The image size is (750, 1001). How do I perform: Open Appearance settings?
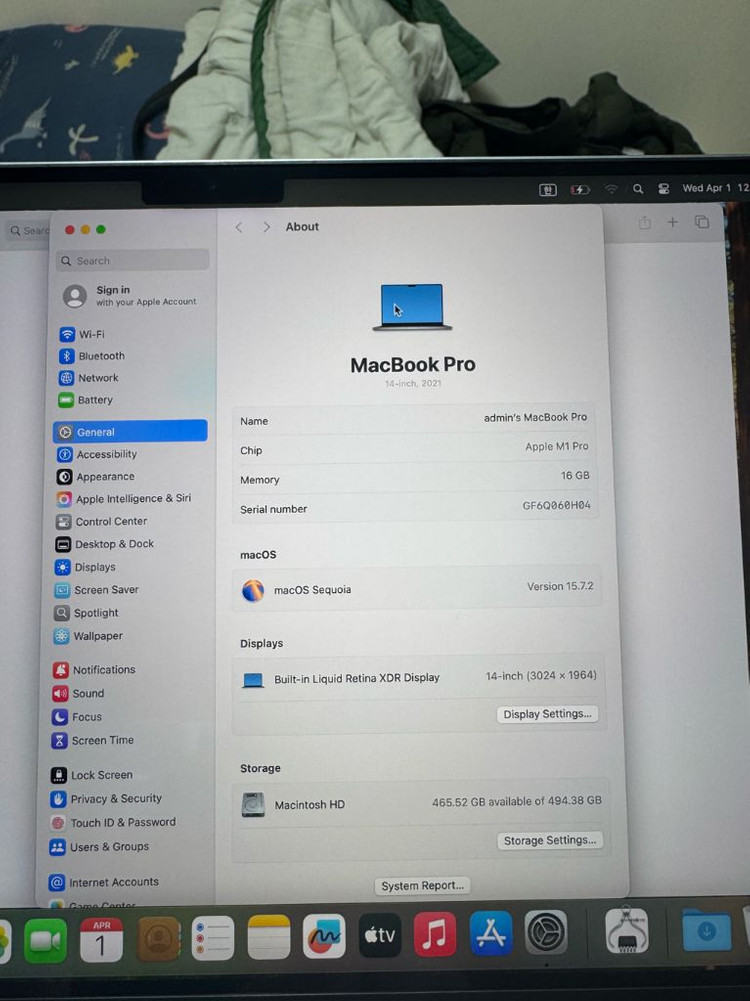[x=96, y=476]
